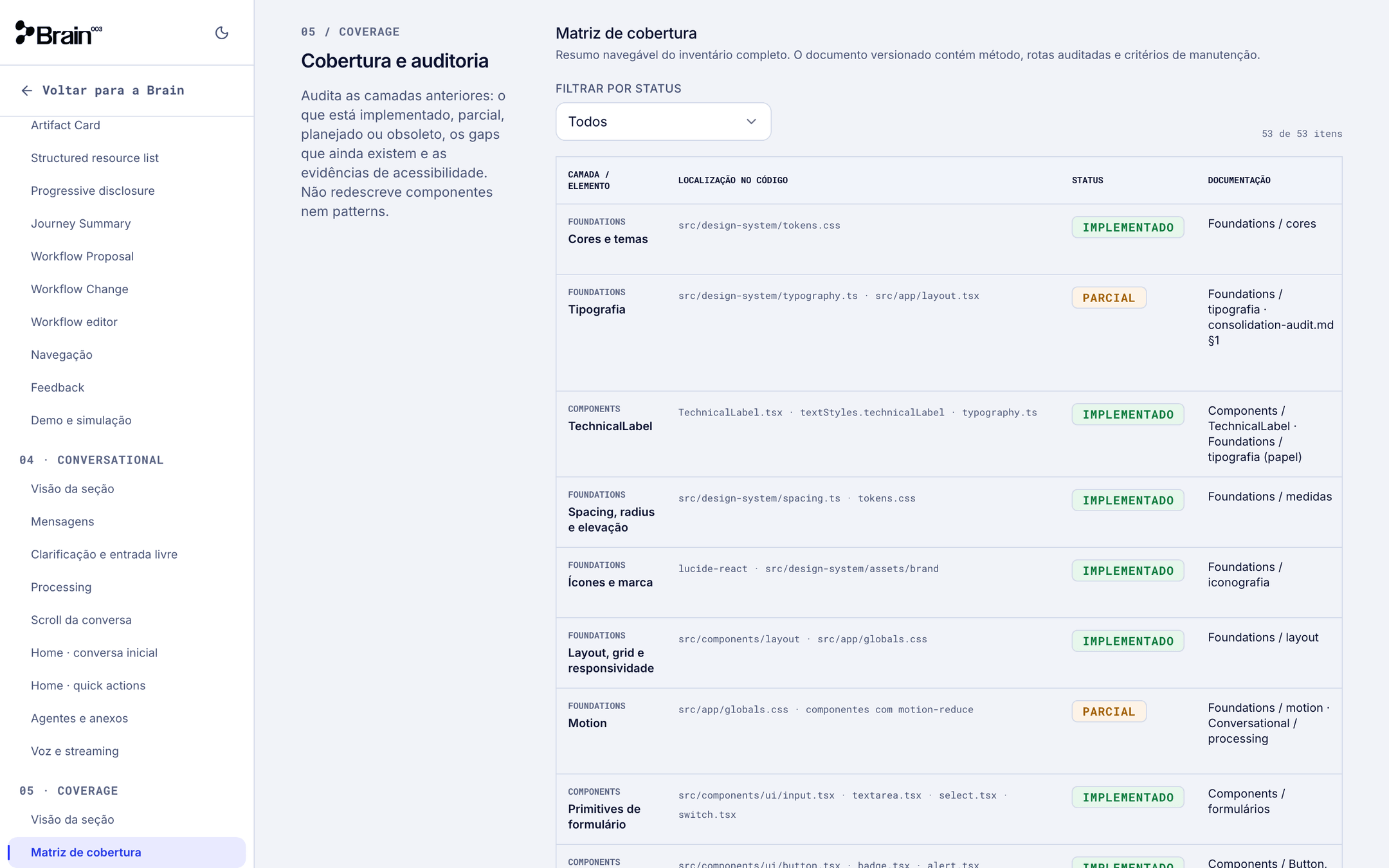Viewport: 1389px width, 868px height.
Task: Navigate to Workflow Proposal
Action: [x=82, y=257]
